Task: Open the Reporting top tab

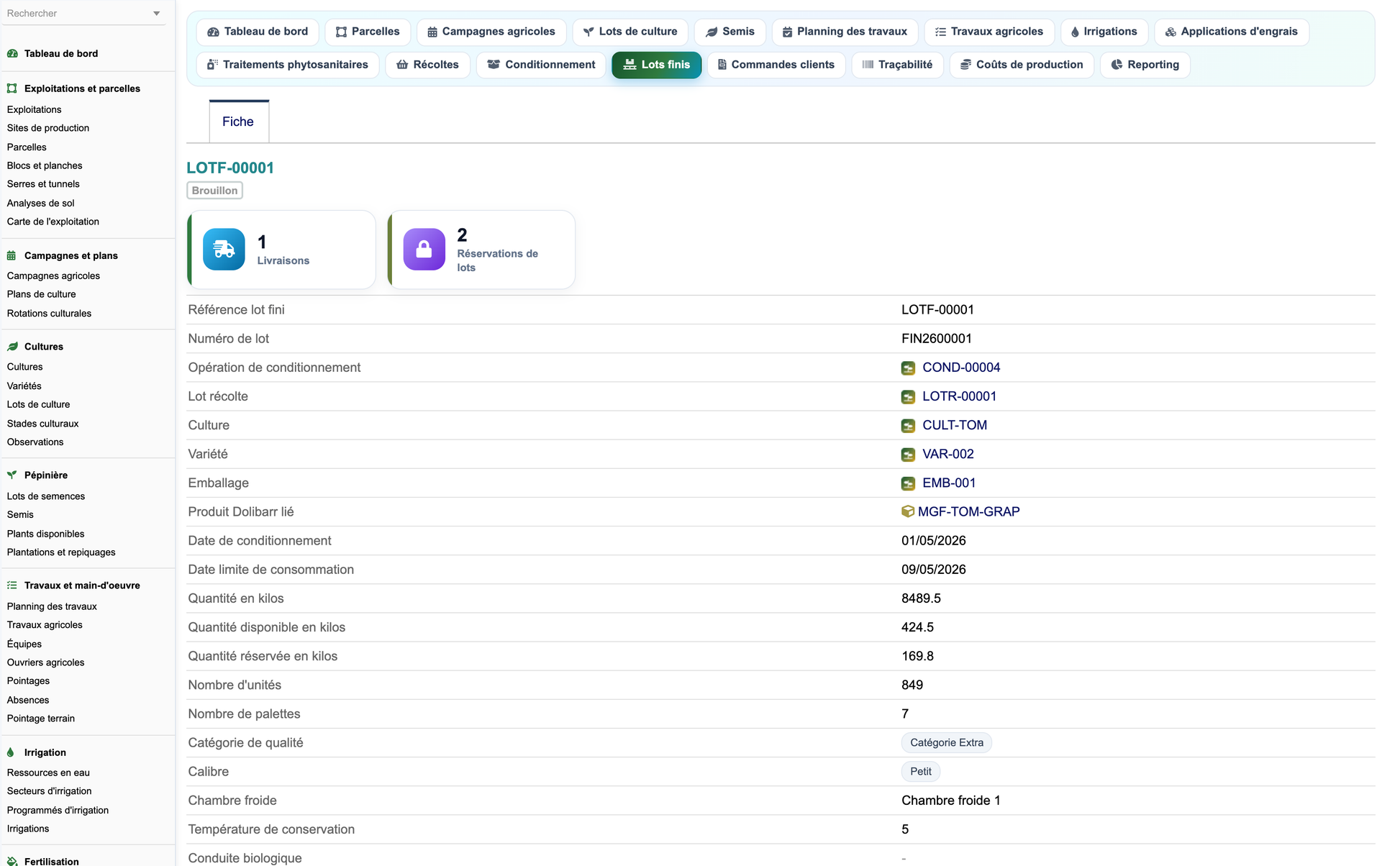Action: 1145,65
